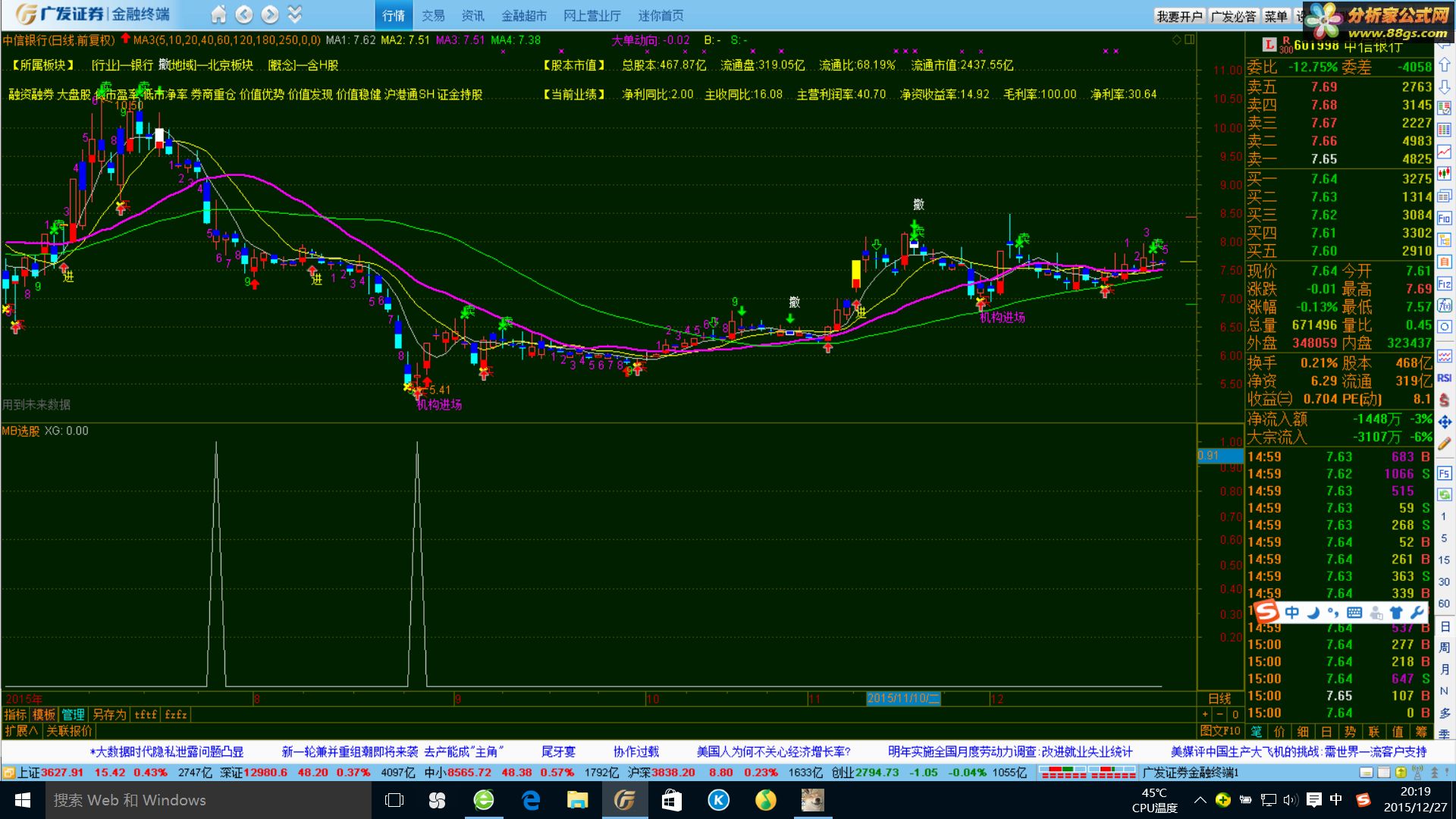Switch to 15-minute period

click(1444, 560)
